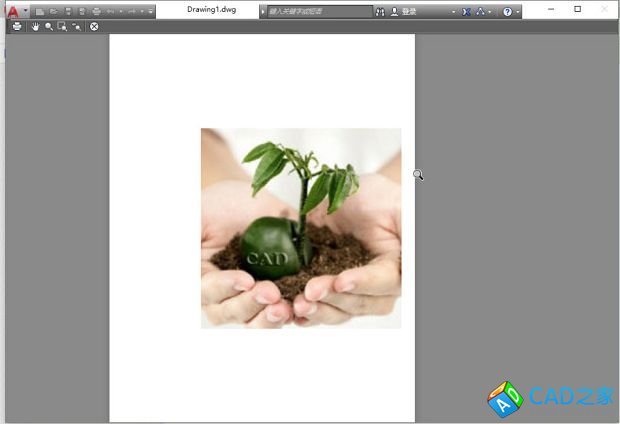620x424 pixels.
Task: Open the AutoCAD application menu logo
Action: click(x=13, y=11)
